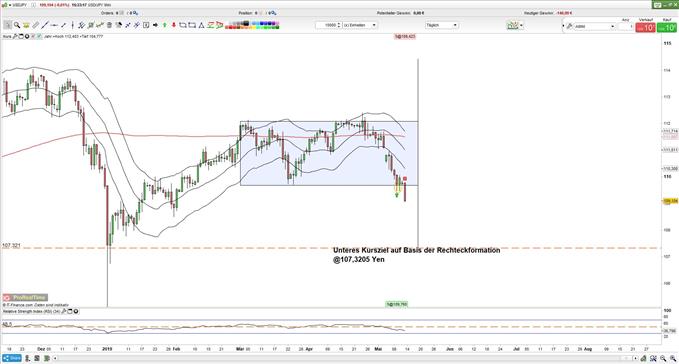
Task: Open the order type dropdown
Action: [595, 26]
